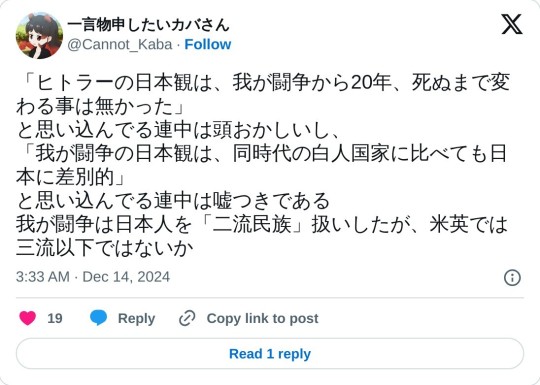Click the final line 三流以下ではないか
Screen dimensions: 540x385
pyautogui.click(x=104, y=248)
